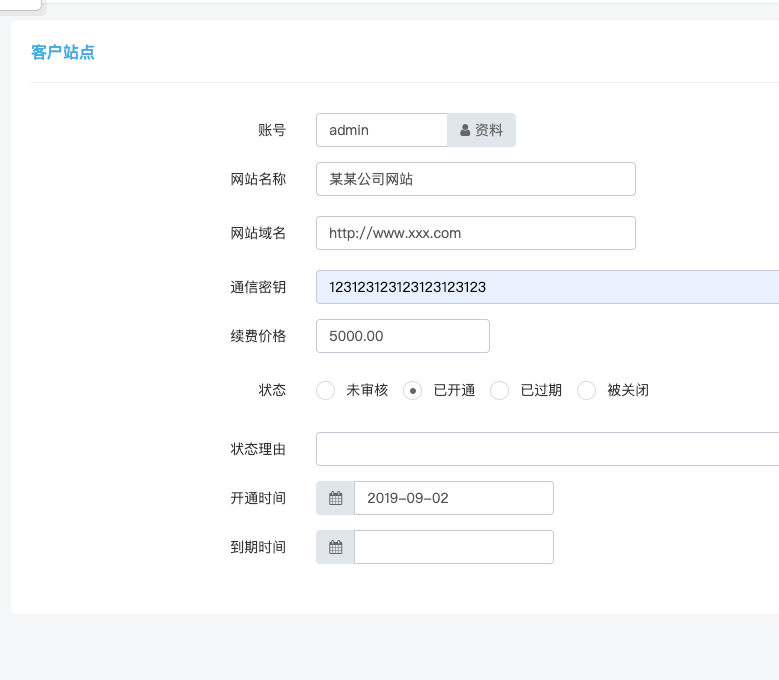Click the 账号 label
Image resolution: width=779 pixels, height=680 pixels.
pos(272,130)
